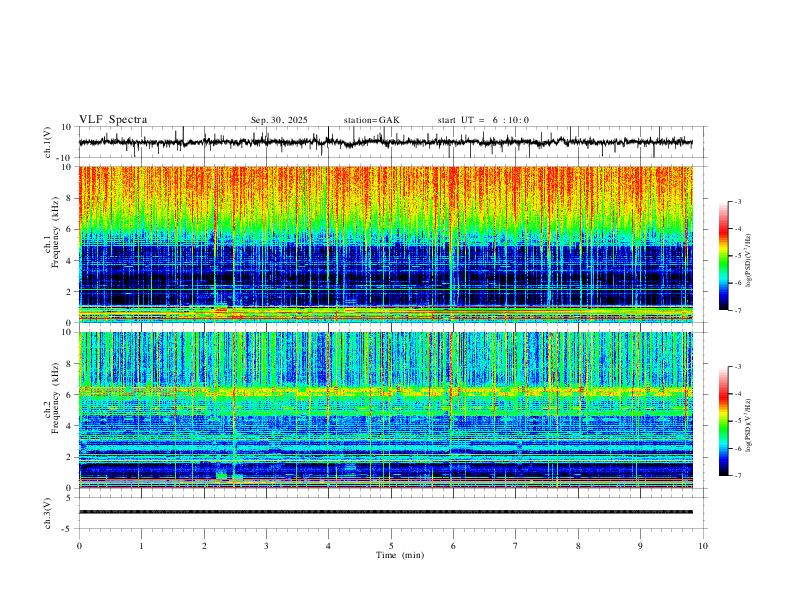Click the "ch.3(V)" axis label

pos(48,513)
